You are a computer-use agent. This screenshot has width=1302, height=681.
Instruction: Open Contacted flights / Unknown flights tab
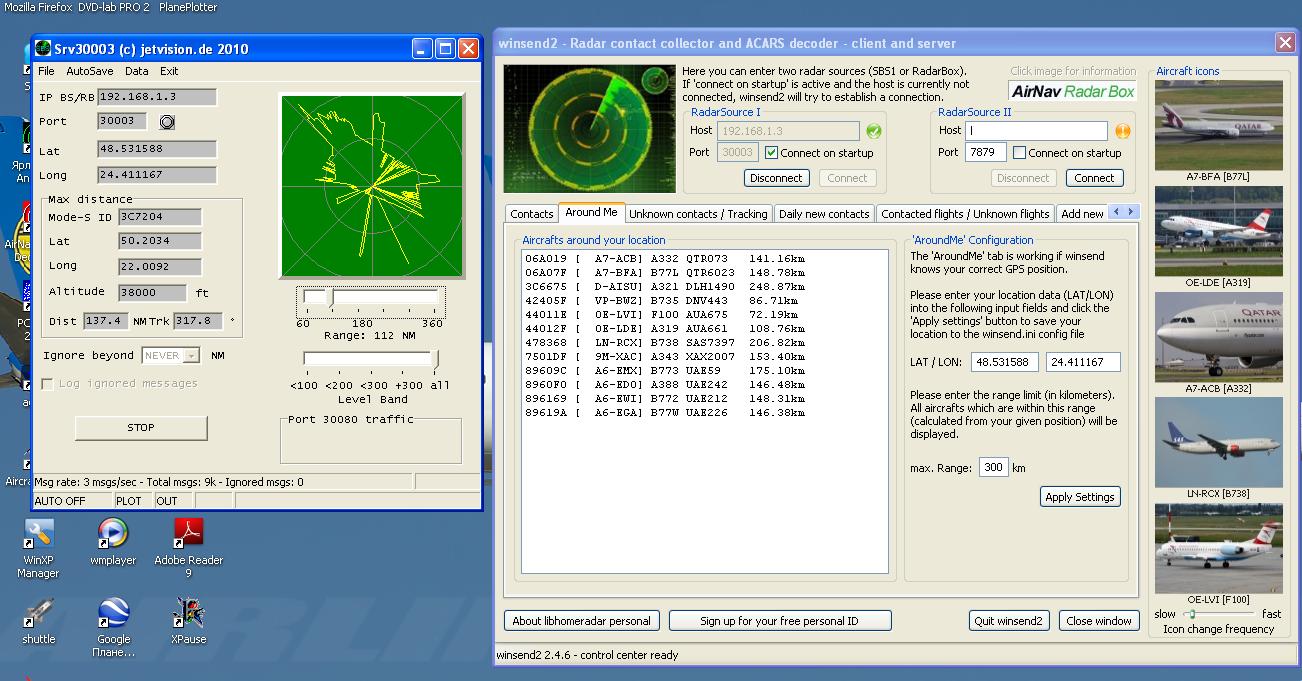[x=965, y=214]
